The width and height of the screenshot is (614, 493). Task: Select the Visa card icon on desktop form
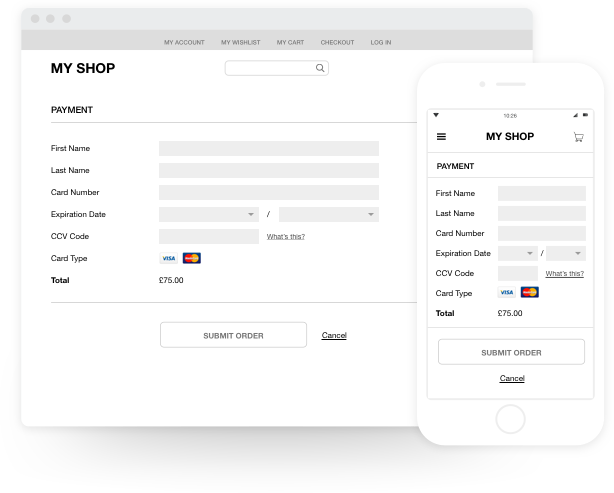169,258
